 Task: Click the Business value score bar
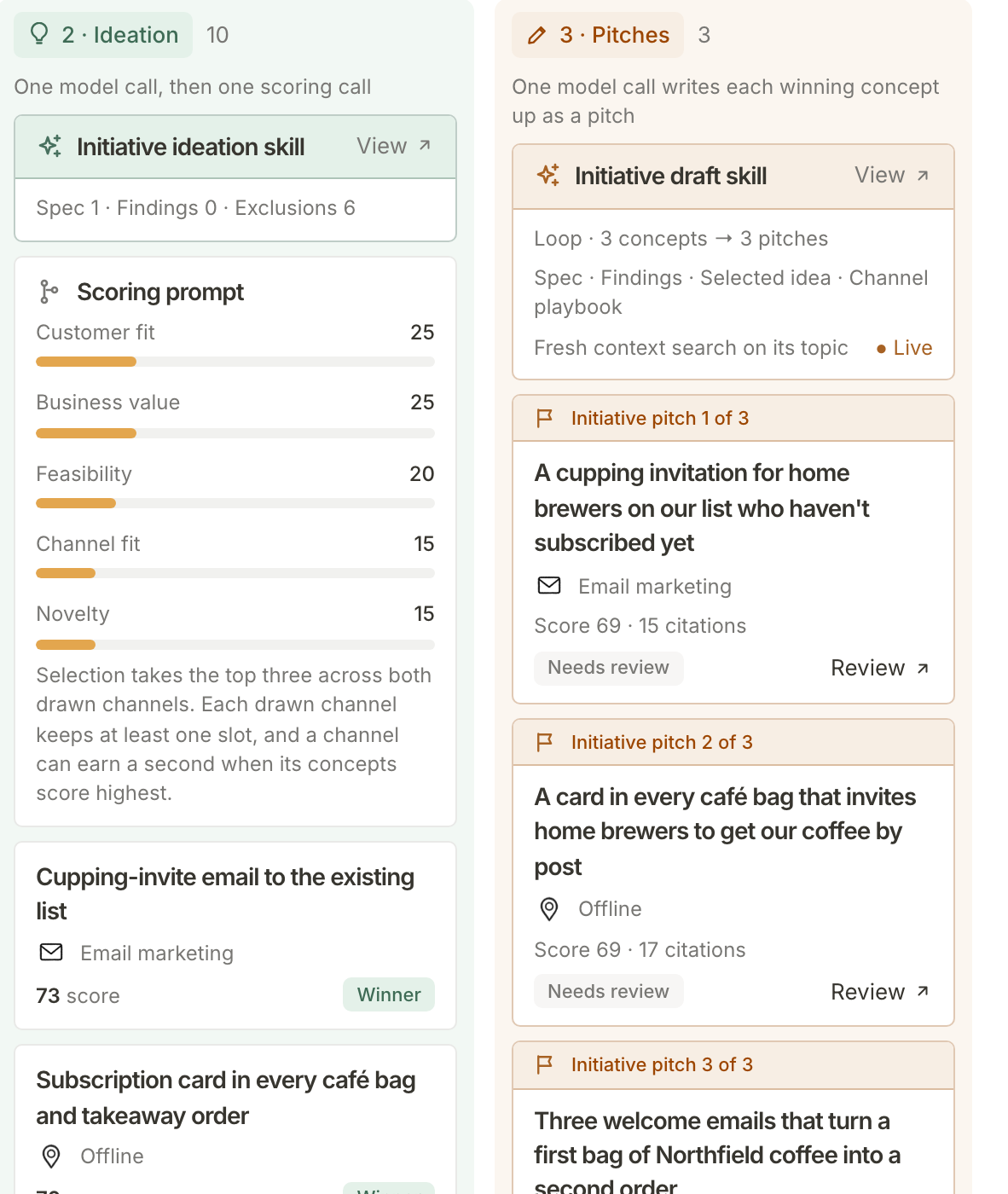pyautogui.click(x=235, y=433)
